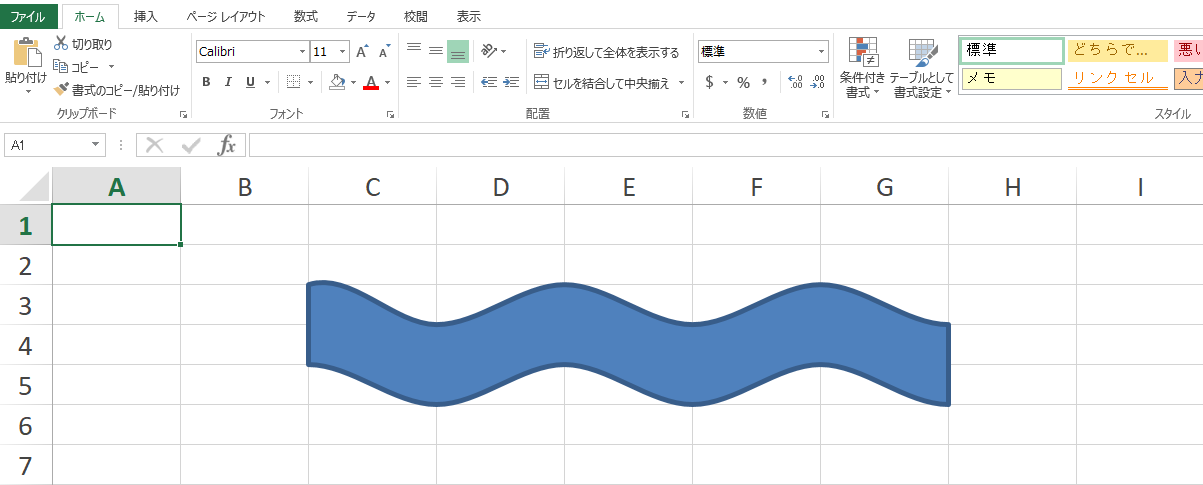Image resolution: width=1203 pixels, height=485 pixels.
Task: Open the 数式 (Formulas) tab
Action: coord(307,17)
